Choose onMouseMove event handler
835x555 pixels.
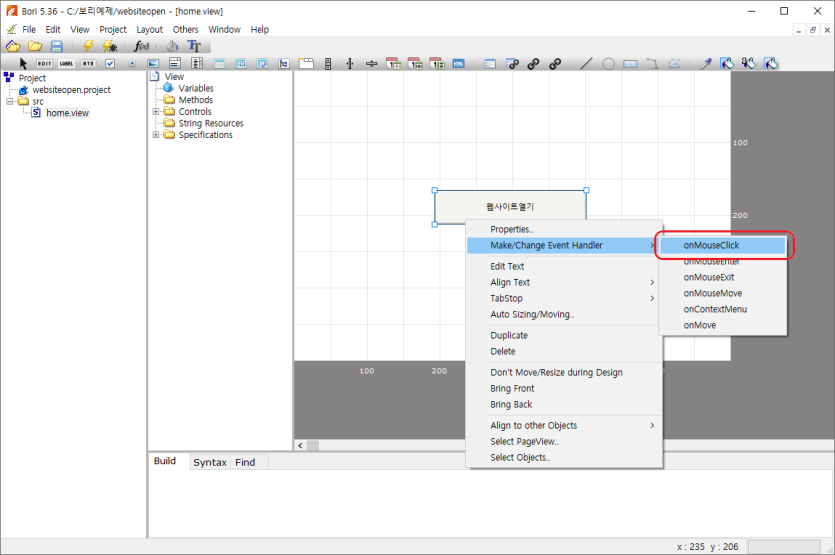click(x=722, y=293)
